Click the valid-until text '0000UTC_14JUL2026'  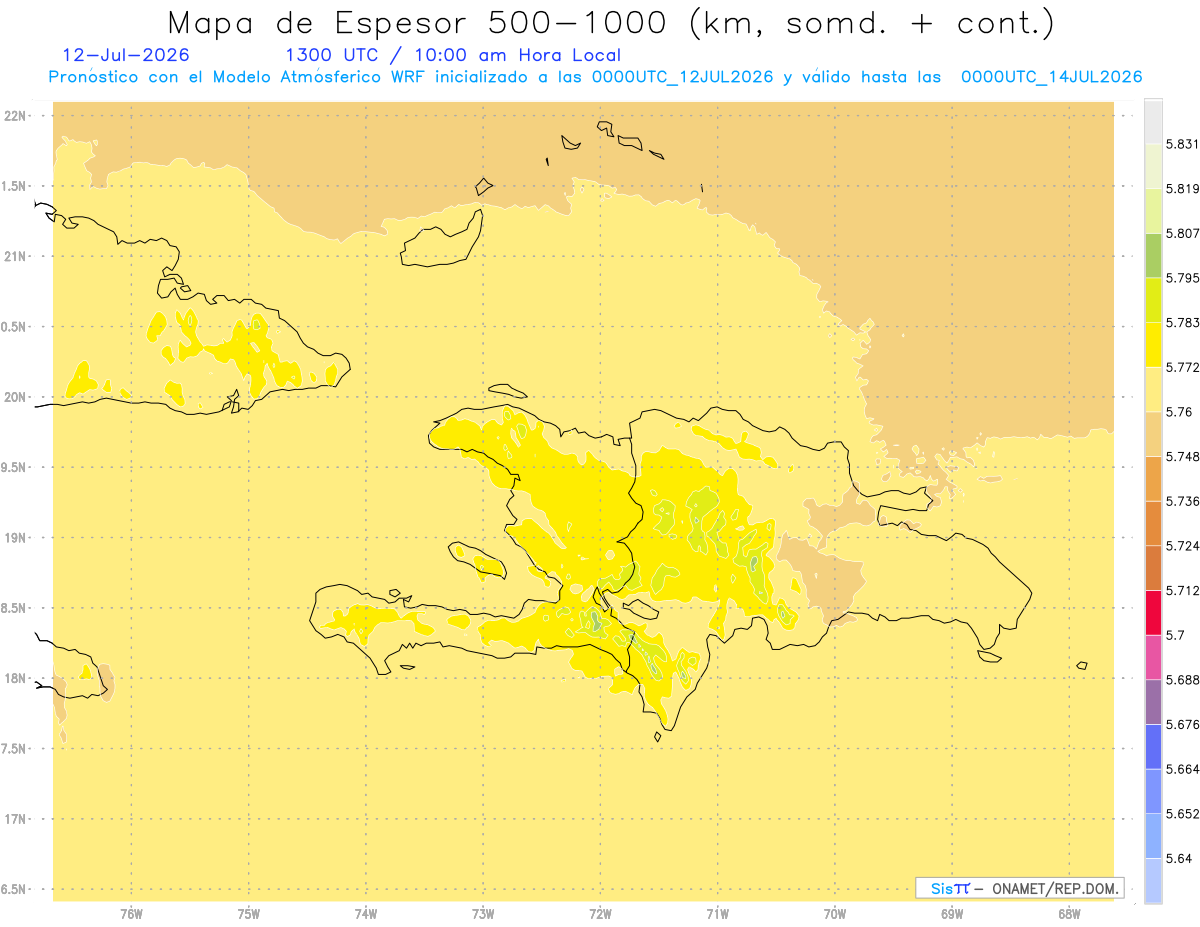point(1051,77)
